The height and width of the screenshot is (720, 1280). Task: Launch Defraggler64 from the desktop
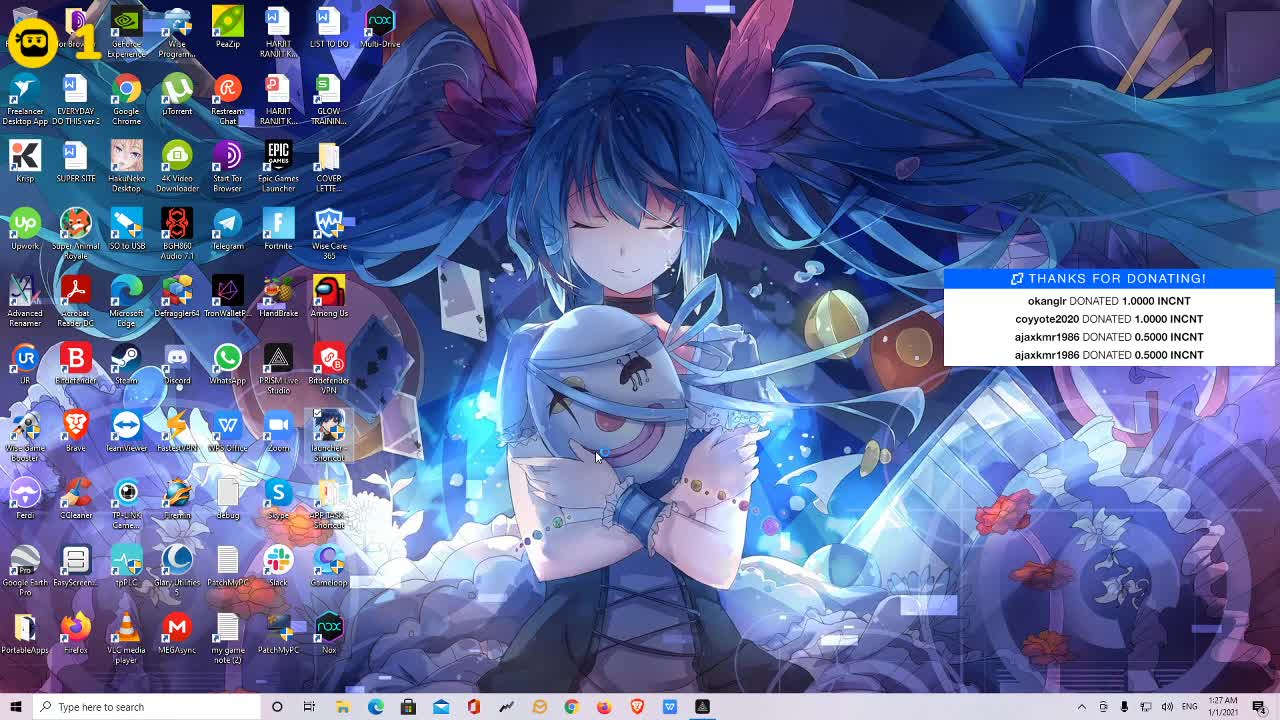(177, 297)
